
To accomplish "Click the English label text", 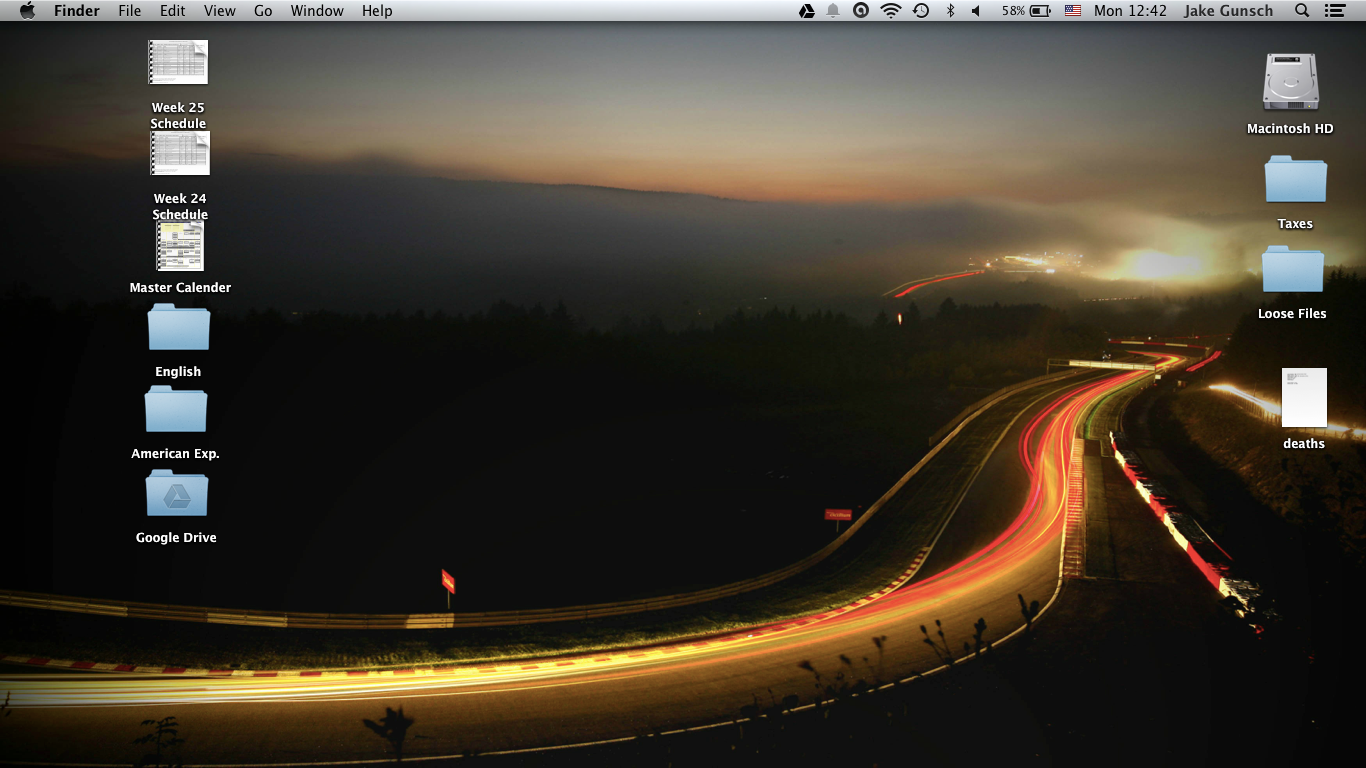I will [x=178, y=372].
